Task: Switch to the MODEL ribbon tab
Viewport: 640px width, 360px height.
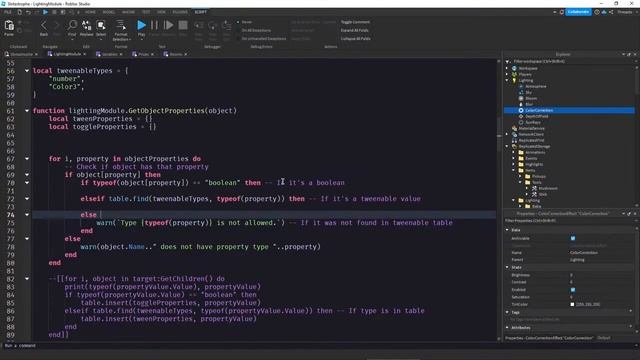Action: pos(109,12)
